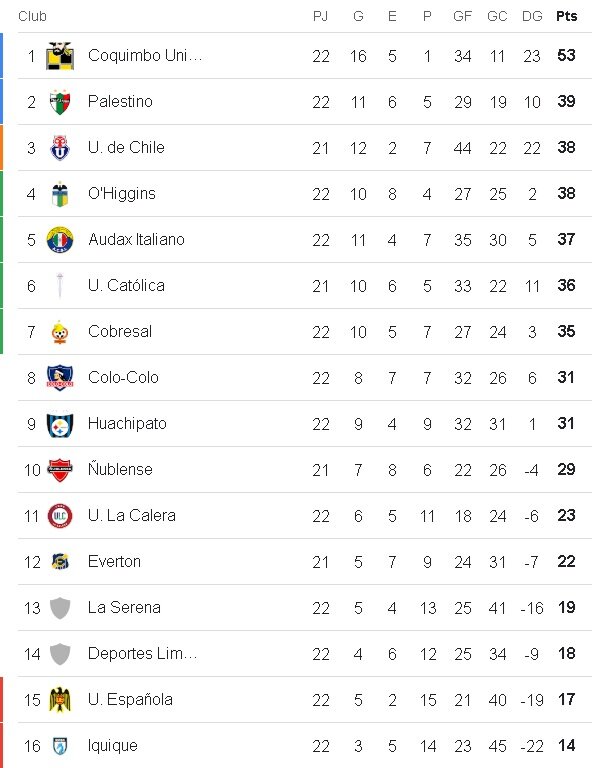The height and width of the screenshot is (768, 592).
Task: Click the Deportes Limache truncated name
Action: tap(142, 654)
